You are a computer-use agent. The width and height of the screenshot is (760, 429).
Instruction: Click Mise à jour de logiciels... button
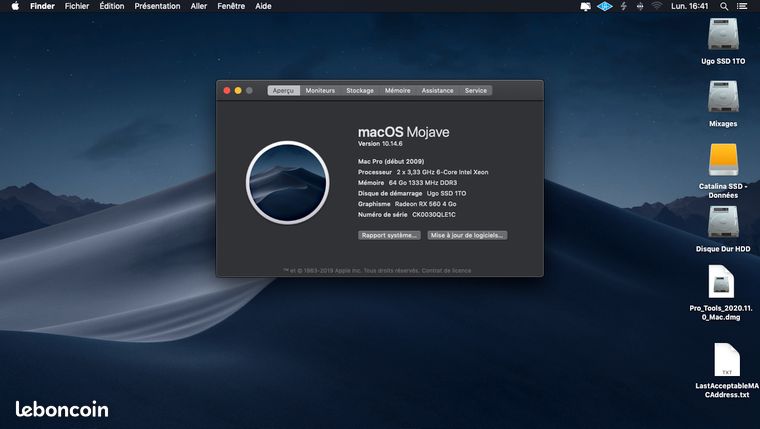pyautogui.click(x=467, y=235)
